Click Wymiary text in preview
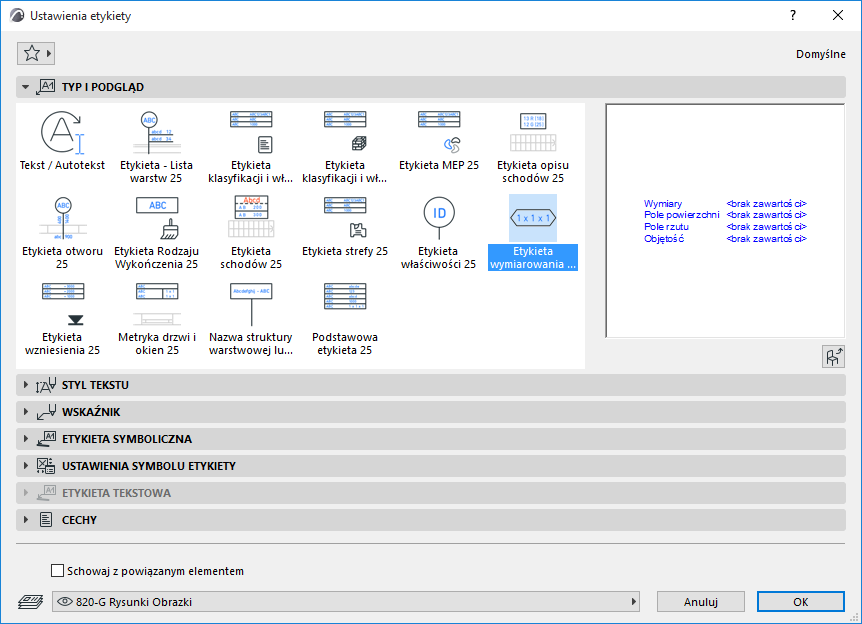 [662, 203]
